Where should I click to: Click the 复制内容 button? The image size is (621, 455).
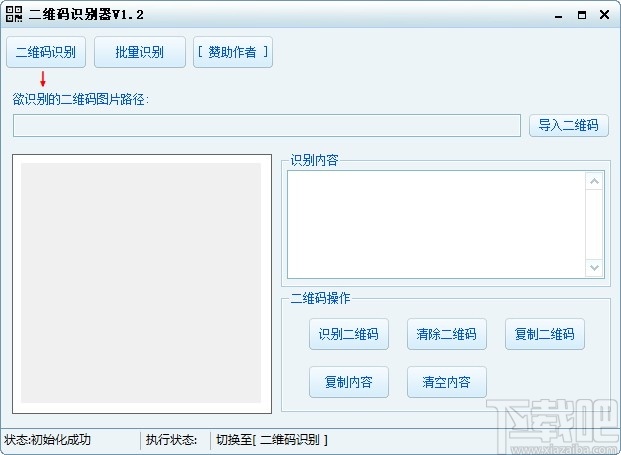(349, 382)
